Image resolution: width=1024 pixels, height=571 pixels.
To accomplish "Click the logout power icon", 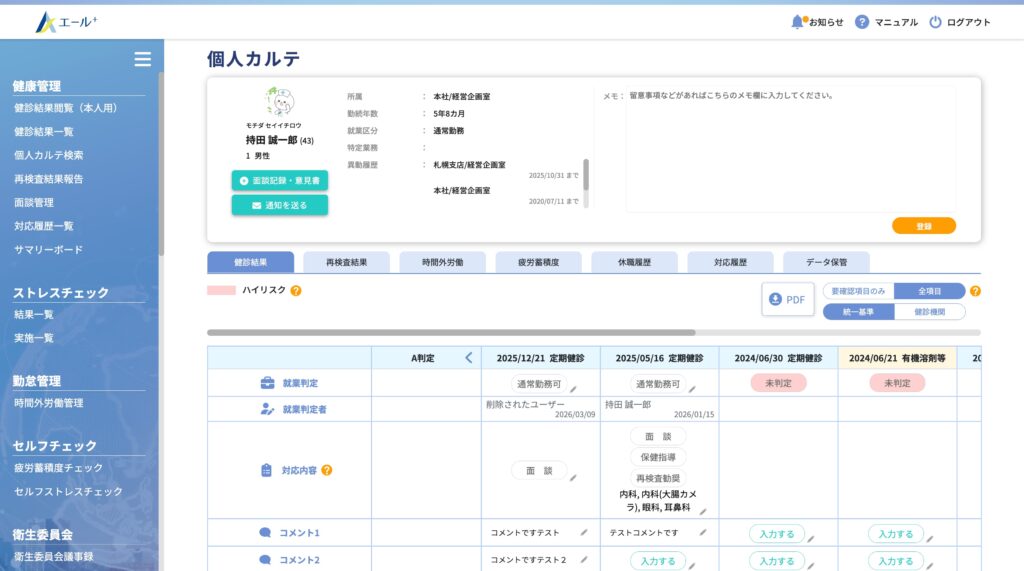I will coord(935,22).
